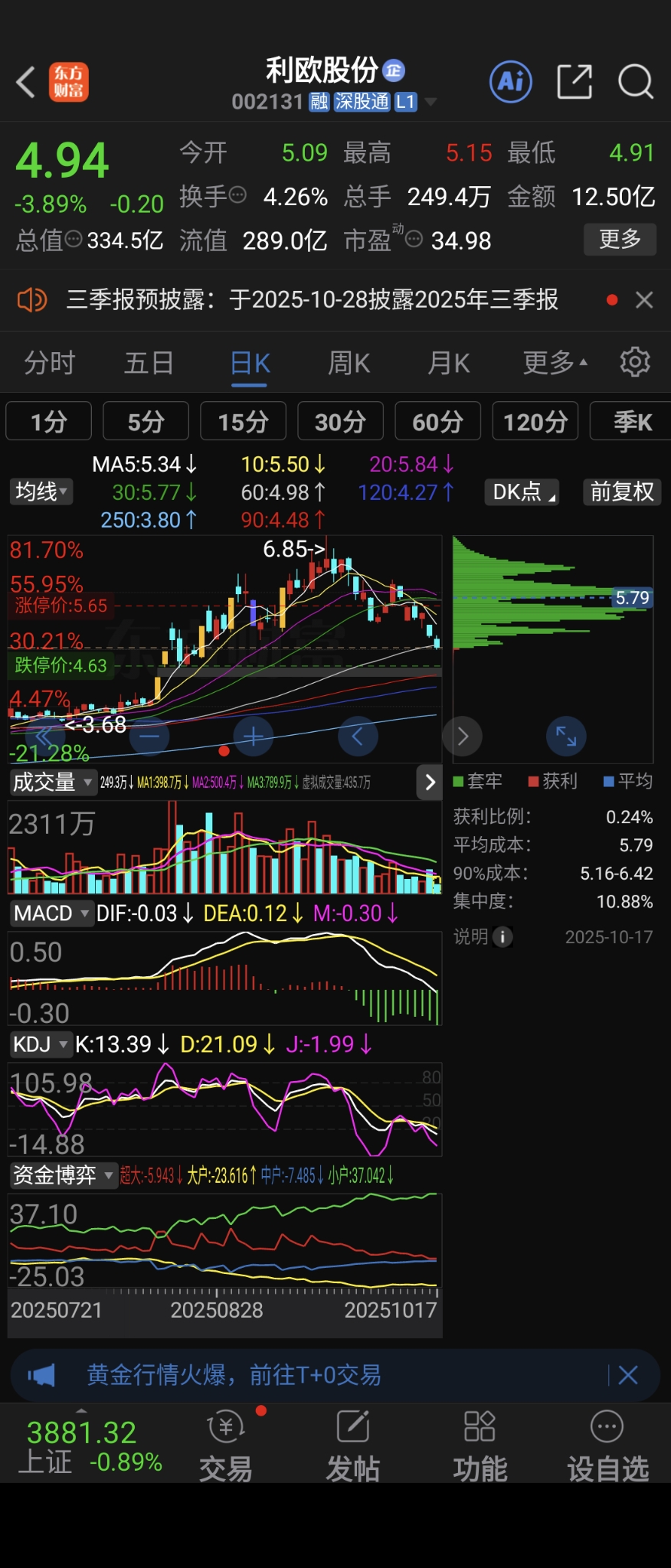Select the 60分 period
Viewport: 671px width, 1568px height.
click(438, 421)
